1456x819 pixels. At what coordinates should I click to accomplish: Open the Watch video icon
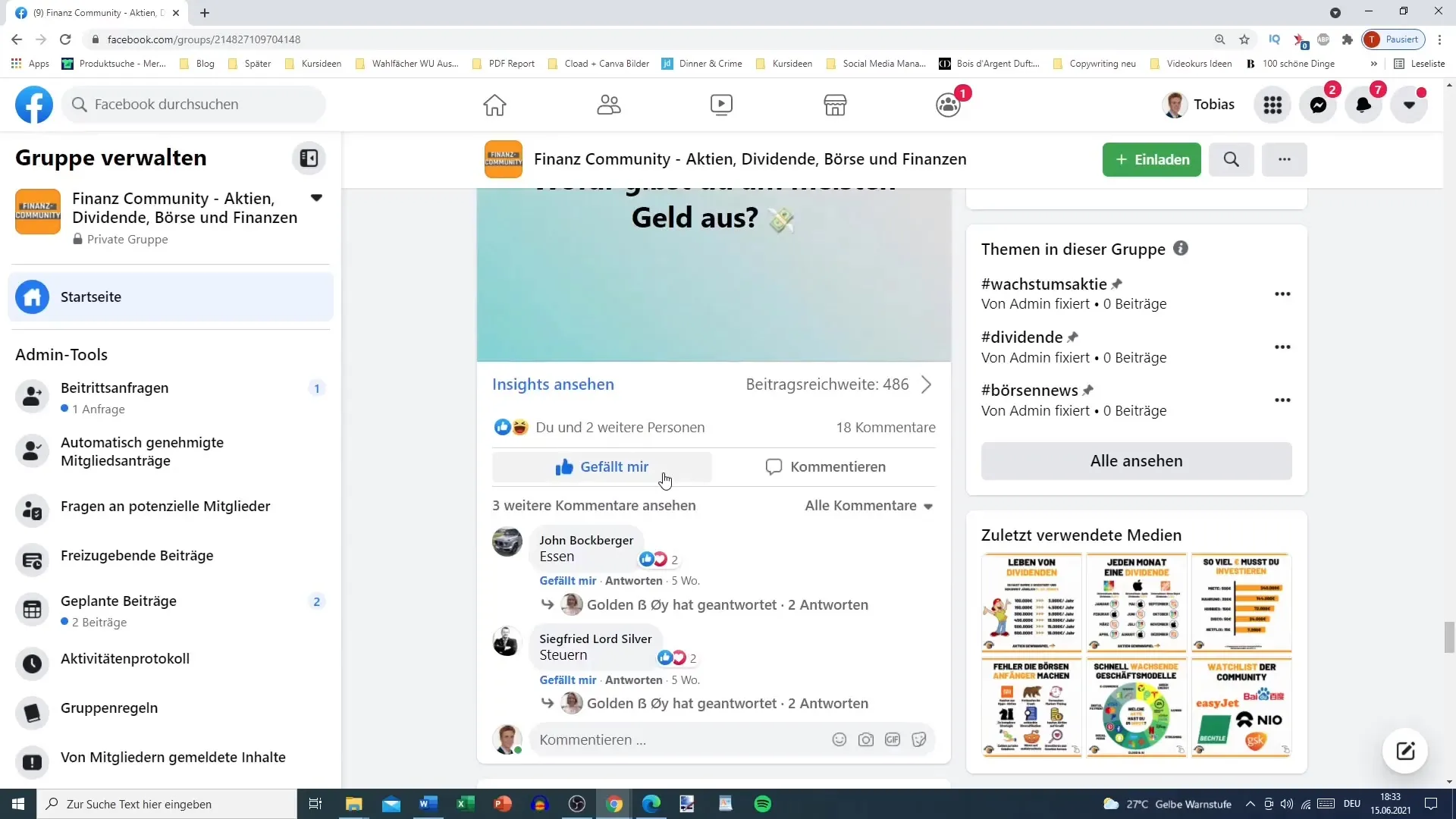pos(721,105)
